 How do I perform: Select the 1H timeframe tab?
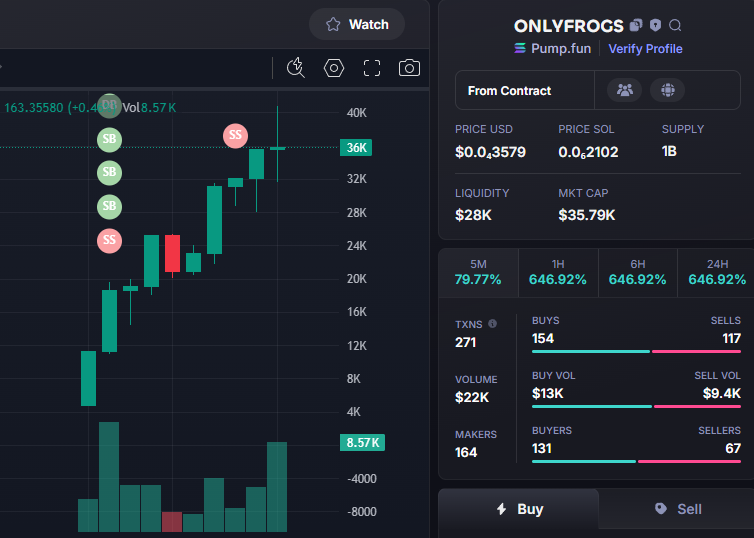click(x=558, y=273)
